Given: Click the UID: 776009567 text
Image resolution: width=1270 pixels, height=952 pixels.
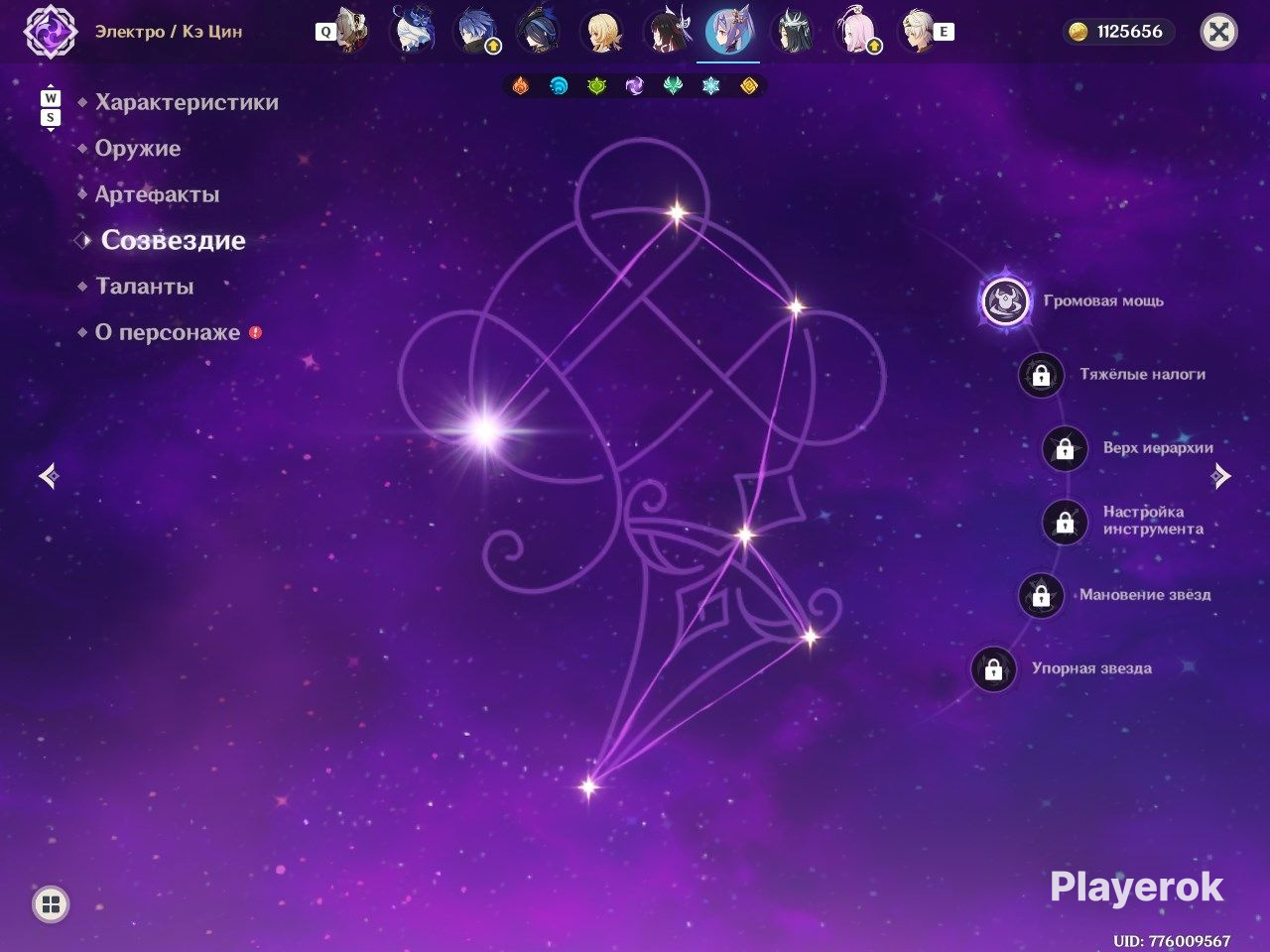Looking at the screenshot, I should 1172,941.
